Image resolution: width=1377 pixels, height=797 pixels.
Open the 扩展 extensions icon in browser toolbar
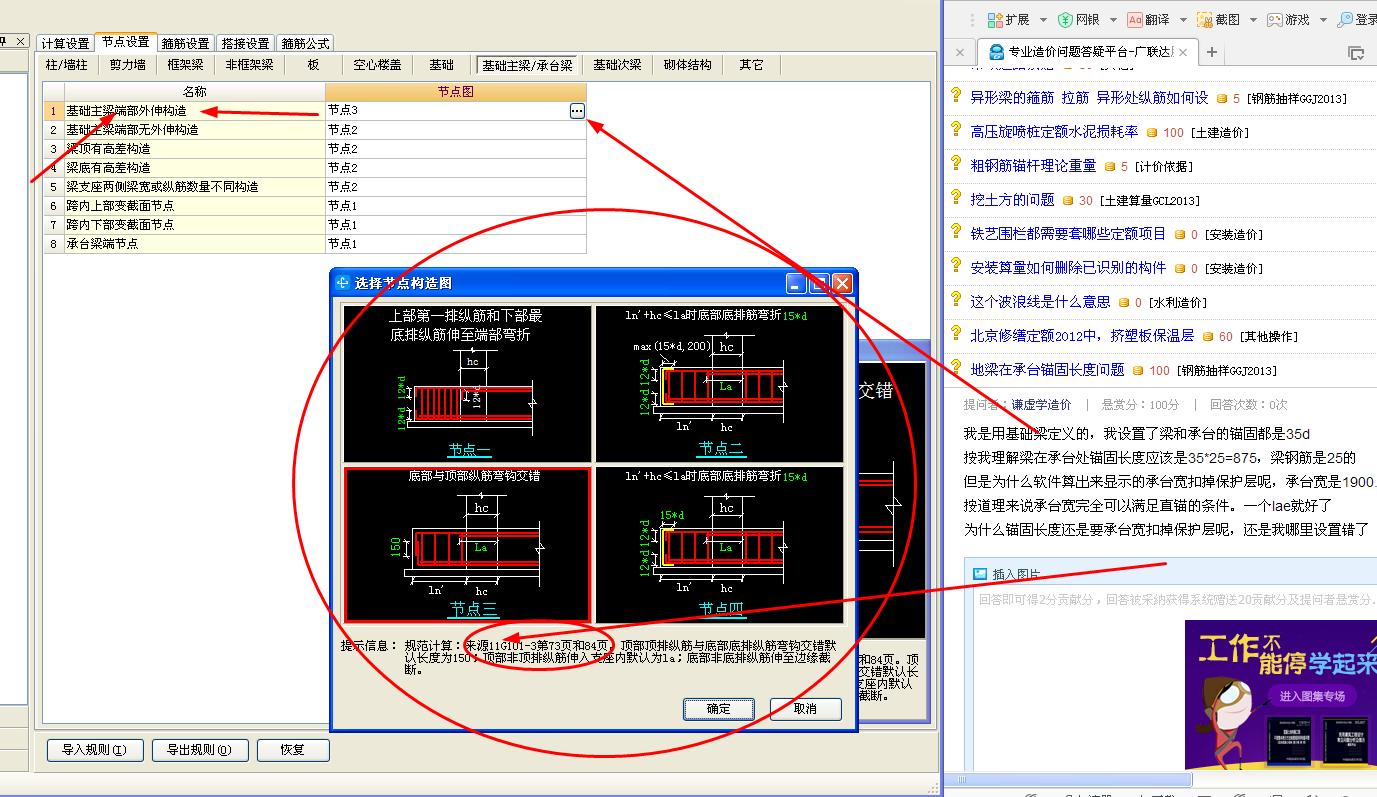[x=995, y=20]
